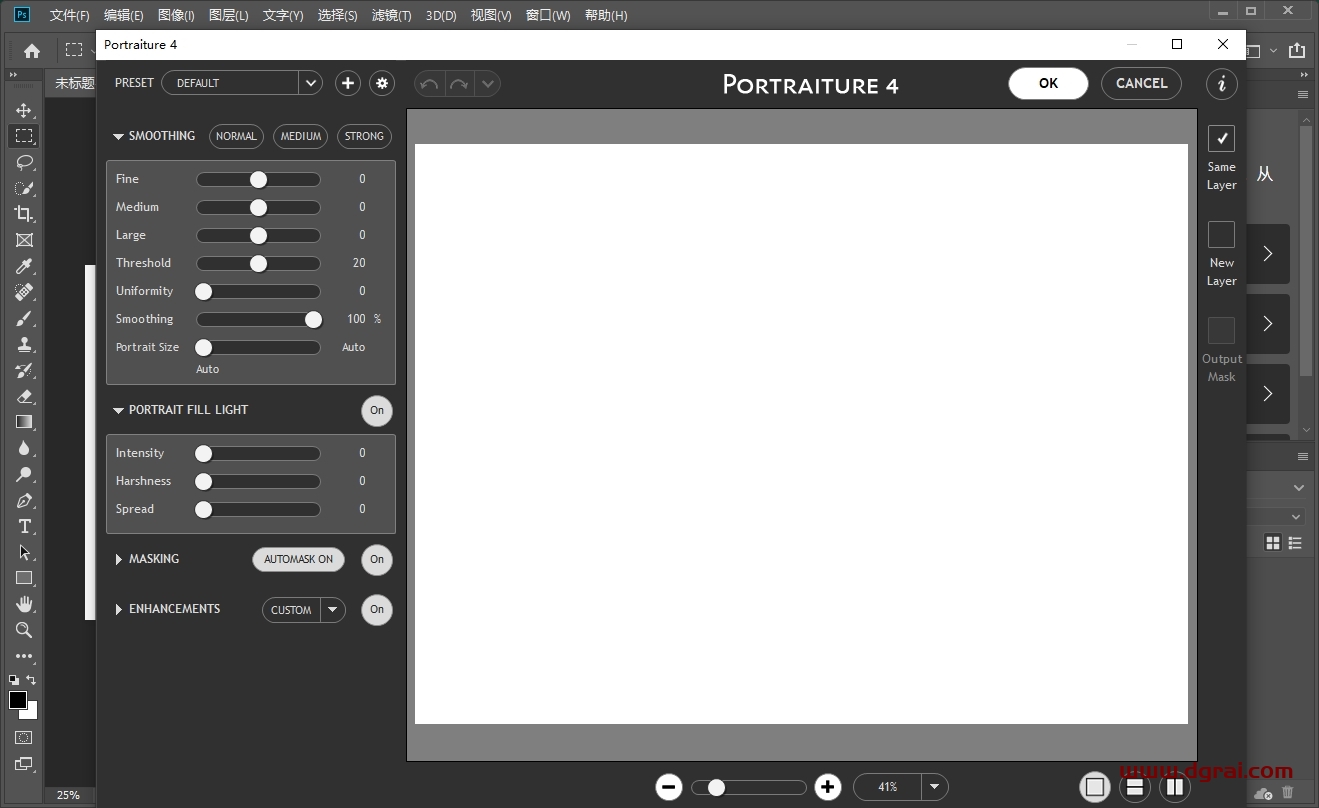Image resolution: width=1319 pixels, height=808 pixels.
Task: Toggle Portrait Fill Light On button
Action: point(377,410)
